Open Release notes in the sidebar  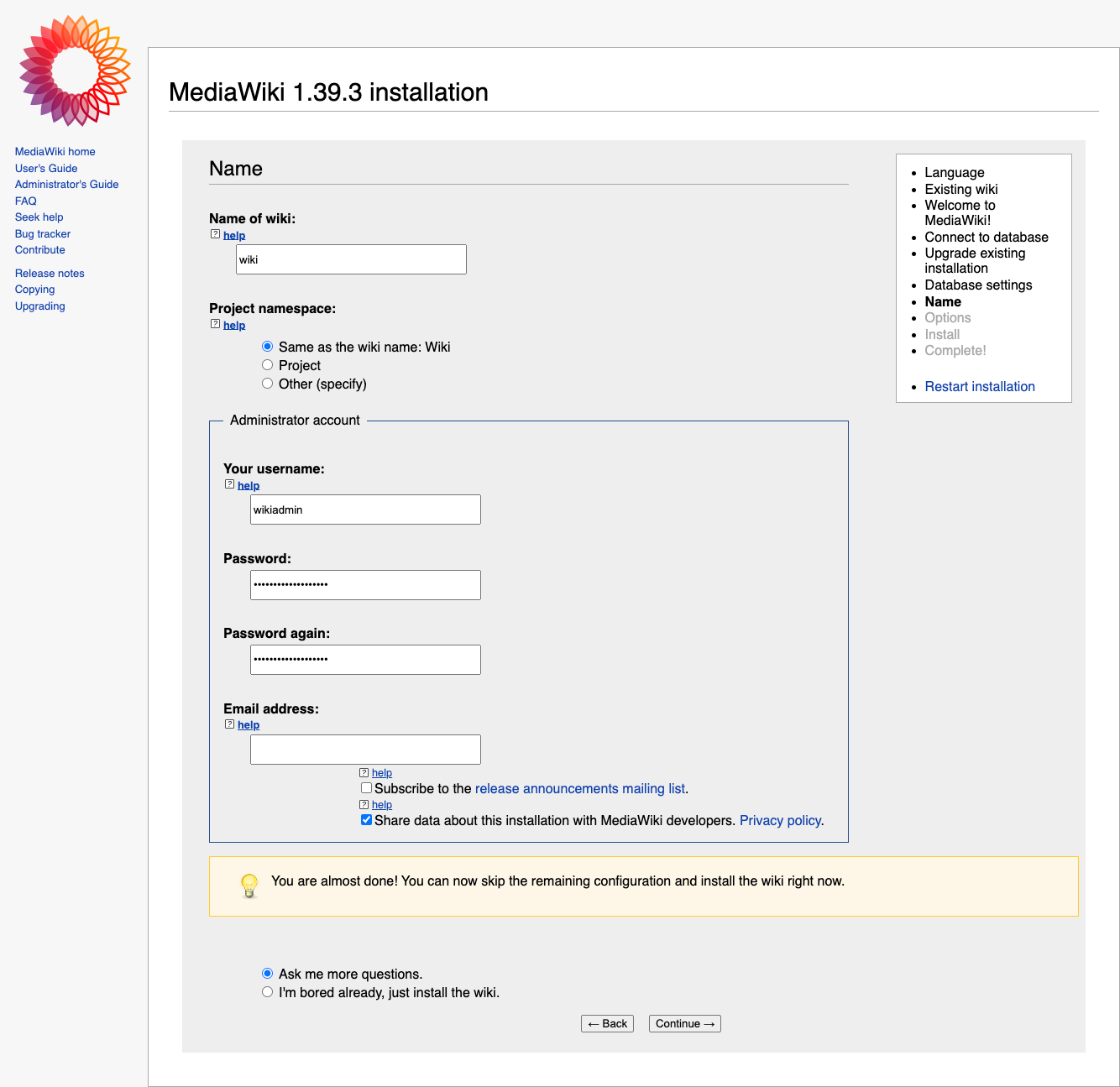click(50, 274)
